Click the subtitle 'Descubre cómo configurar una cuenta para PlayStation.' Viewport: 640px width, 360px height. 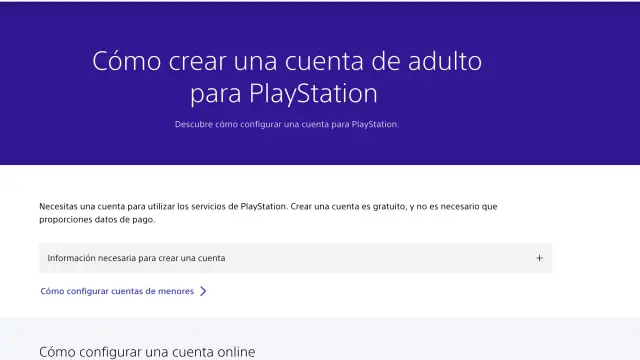coord(287,124)
